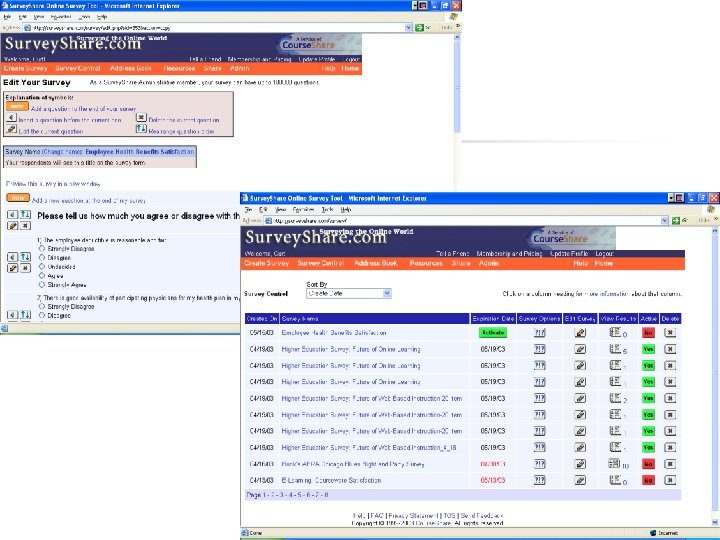The image size is (720, 540).
Task: View the 10 results of Chicago Blues Night survey
Action: coord(614,463)
